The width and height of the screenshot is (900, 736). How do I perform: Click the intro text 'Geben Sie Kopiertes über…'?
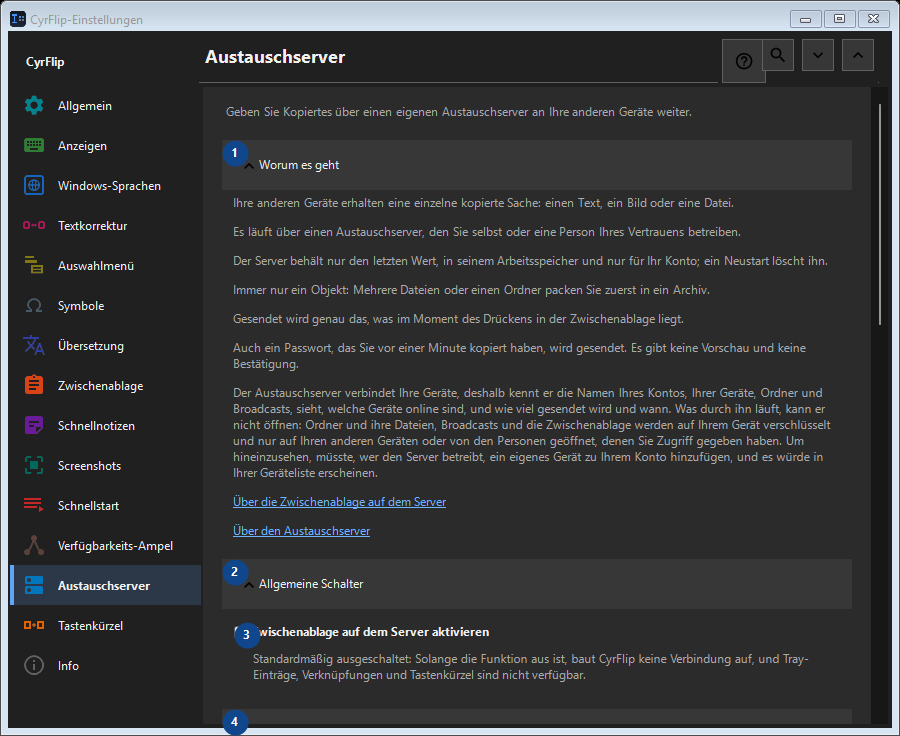[x=459, y=112]
